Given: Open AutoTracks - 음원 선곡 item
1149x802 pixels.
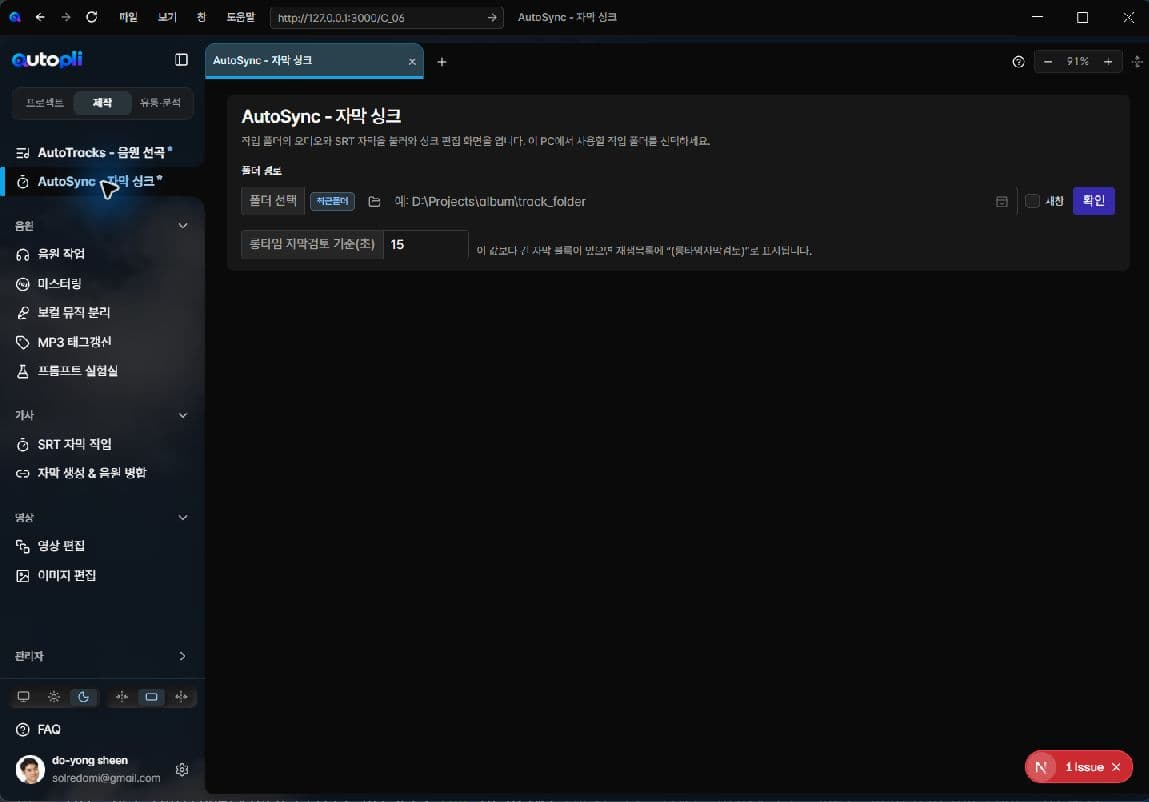Looking at the screenshot, I should click(103, 152).
